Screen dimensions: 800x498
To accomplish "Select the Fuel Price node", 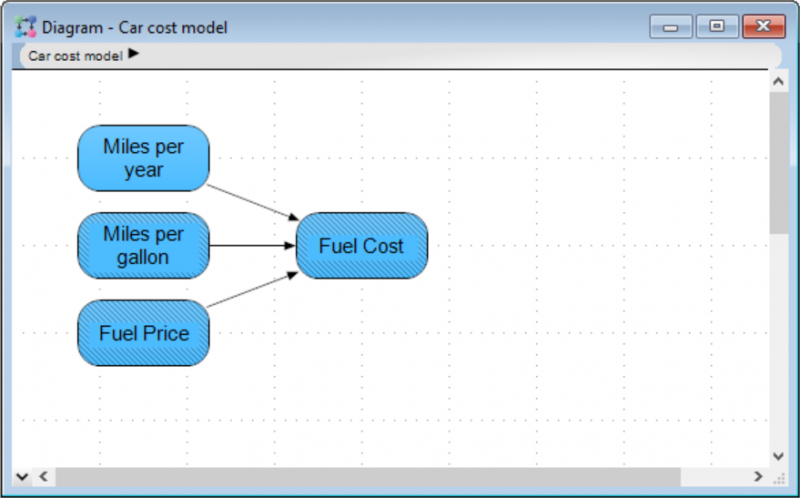I will 143,333.
